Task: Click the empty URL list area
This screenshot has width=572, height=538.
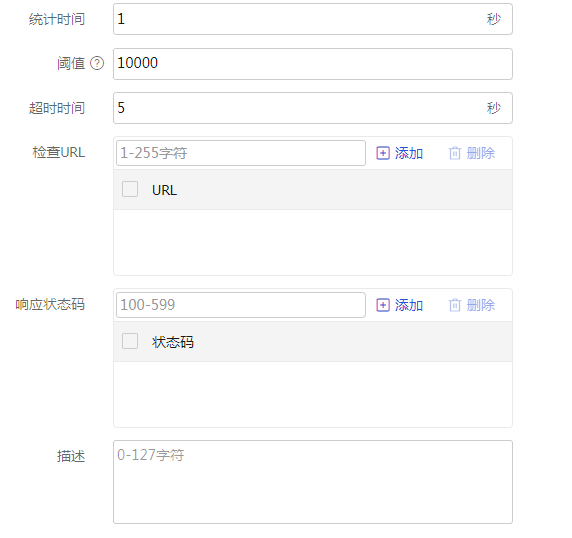Action: [x=313, y=242]
